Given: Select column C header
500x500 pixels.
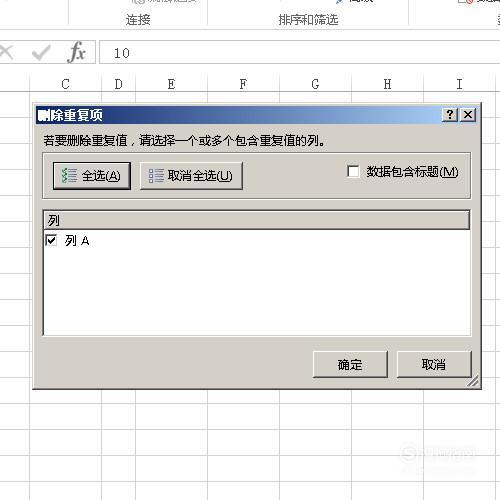Looking at the screenshot, I should click(x=65, y=84).
